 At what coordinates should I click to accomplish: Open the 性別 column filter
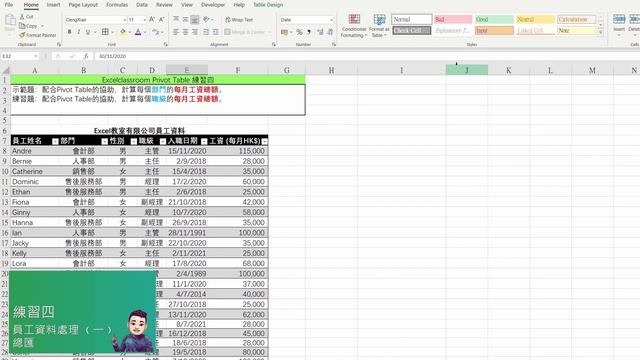click(133, 141)
